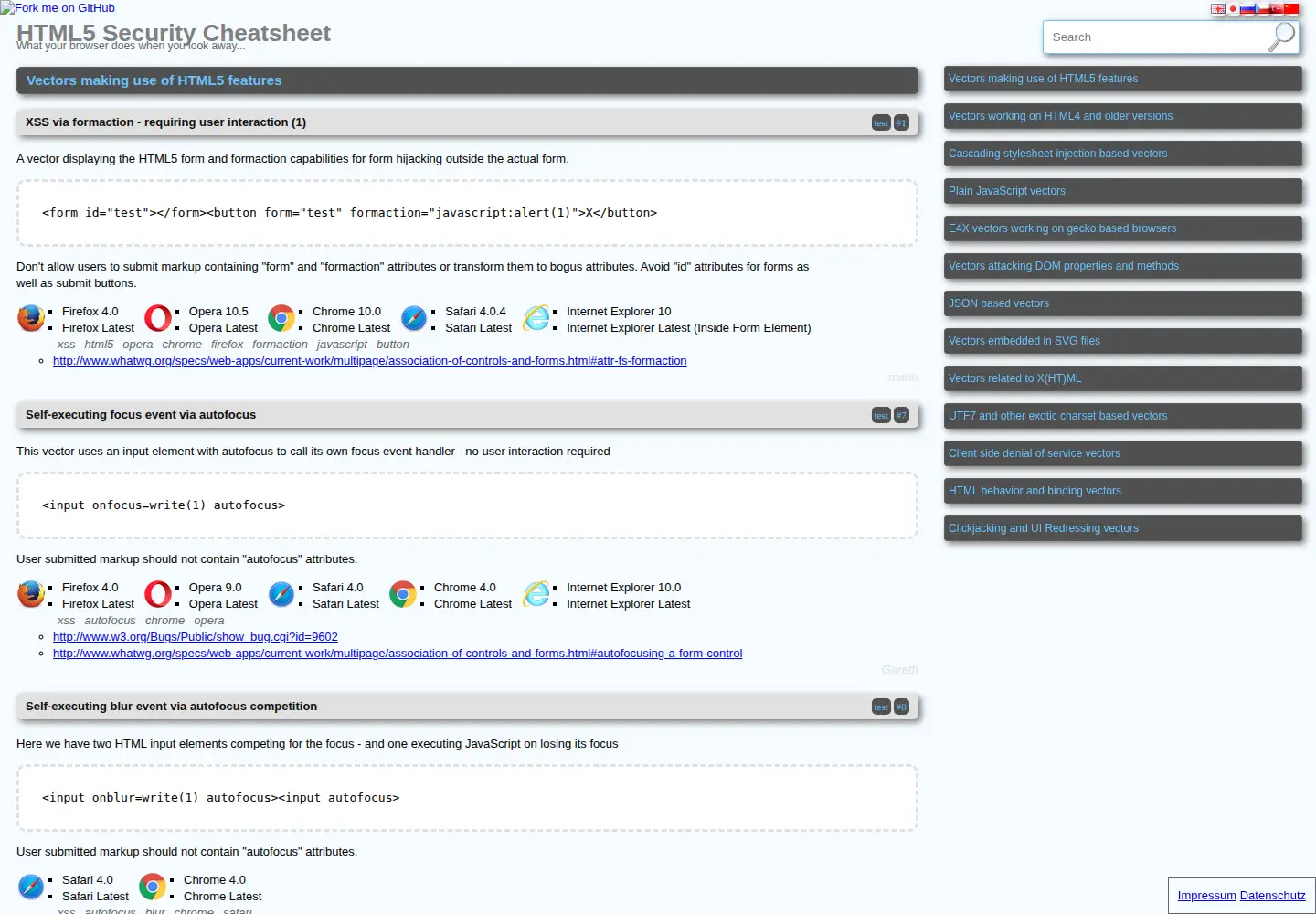Open the whatwg autofocusing-a-form-control link
Image resolution: width=1316 pixels, height=914 pixels.
[398, 654]
